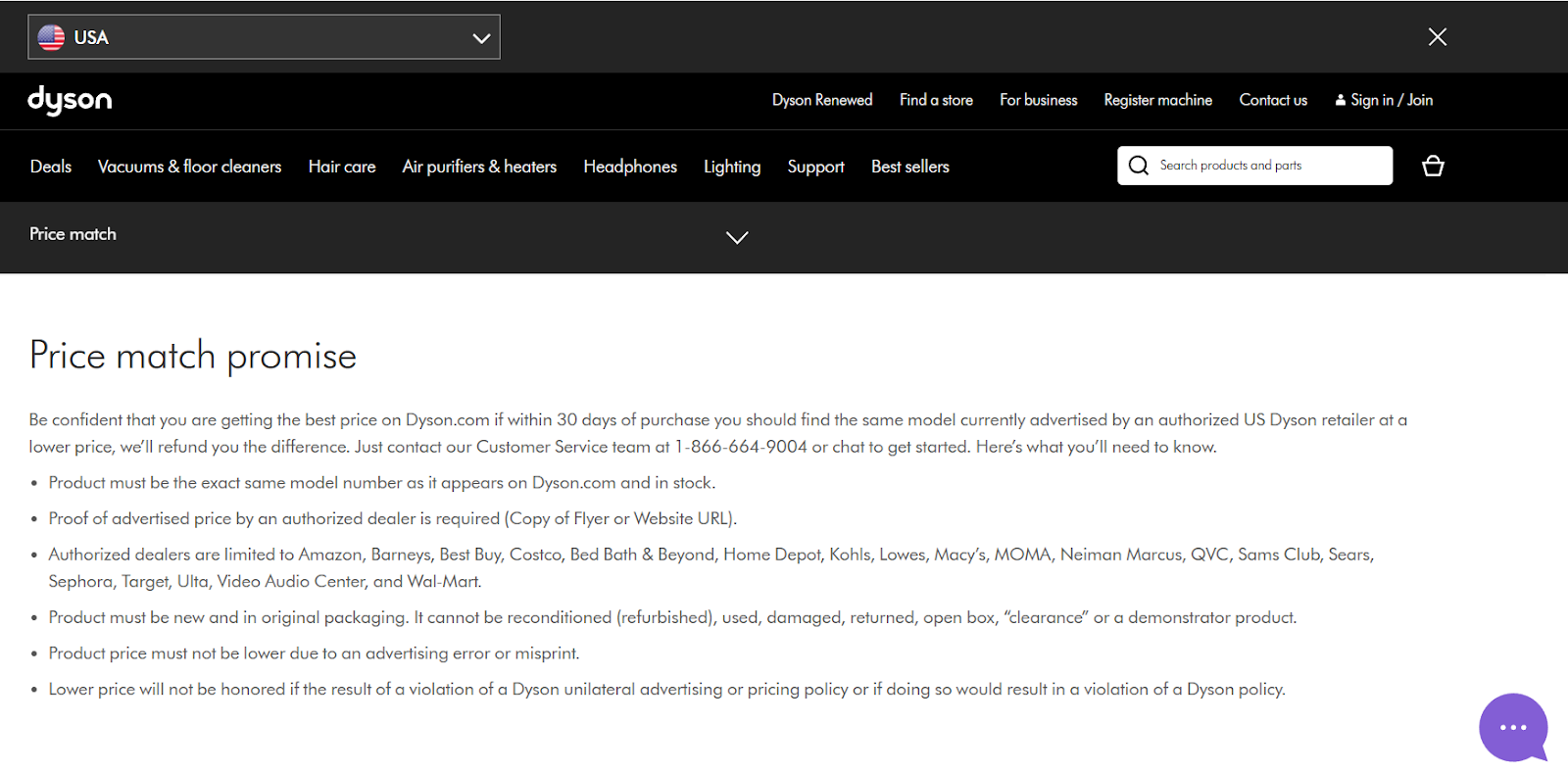Click the advertising error or misprint bullet
This screenshot has height=773, width=1568.
[x=314, y=653]
